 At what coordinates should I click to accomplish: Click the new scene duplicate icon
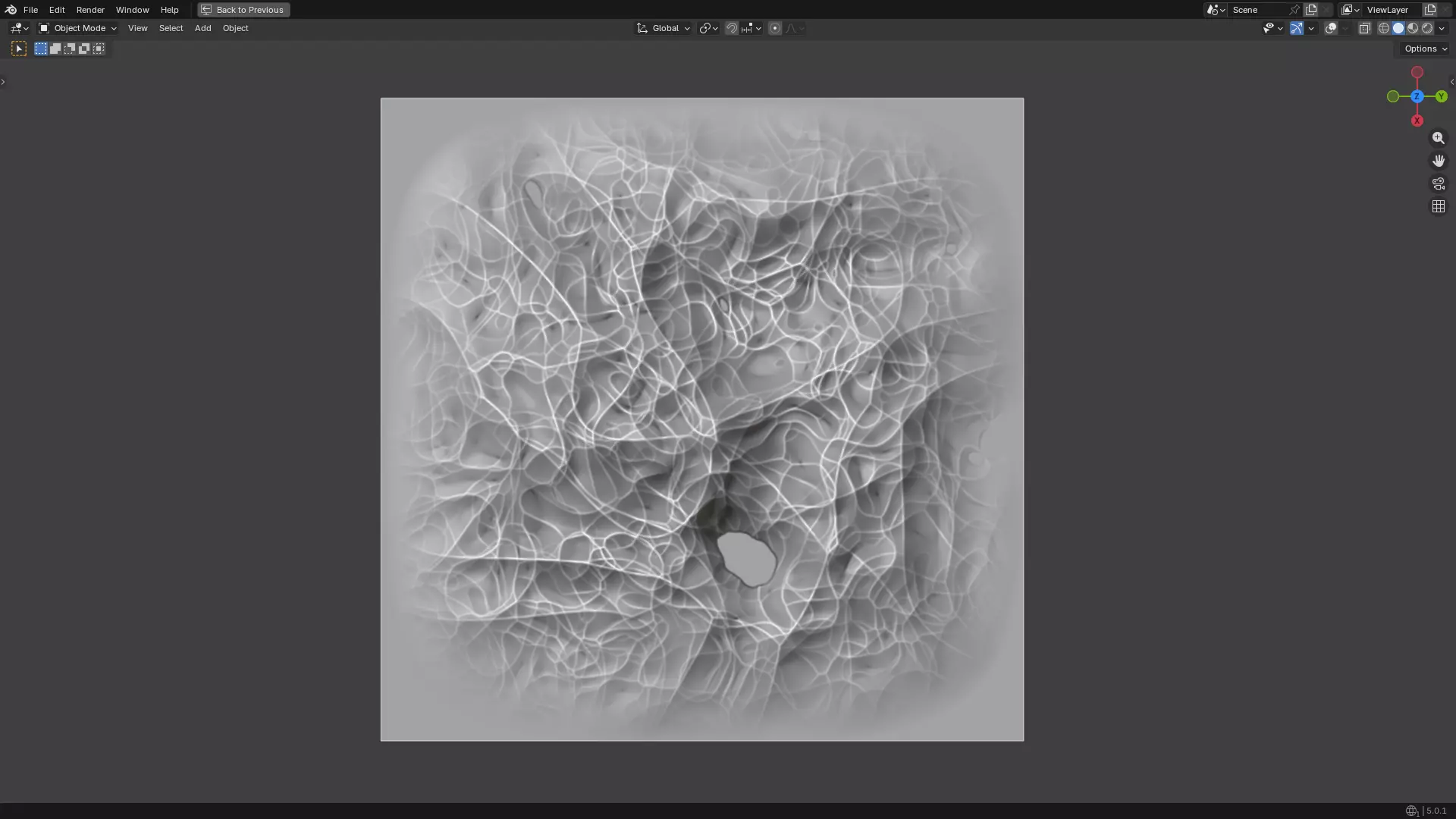[x=1311, y=10]
